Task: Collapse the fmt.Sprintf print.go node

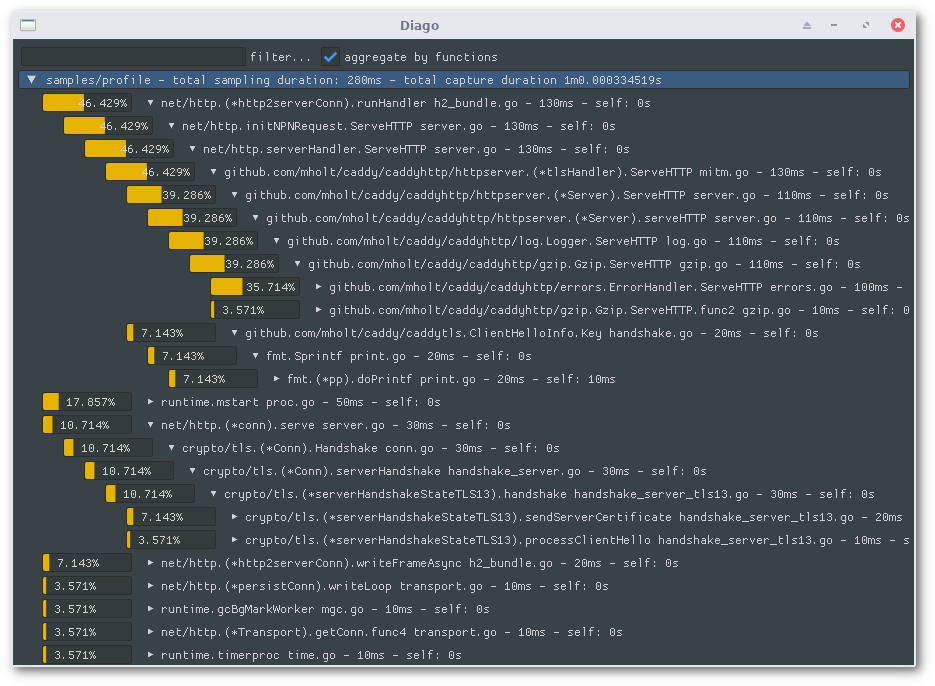Action: (255, 356)
